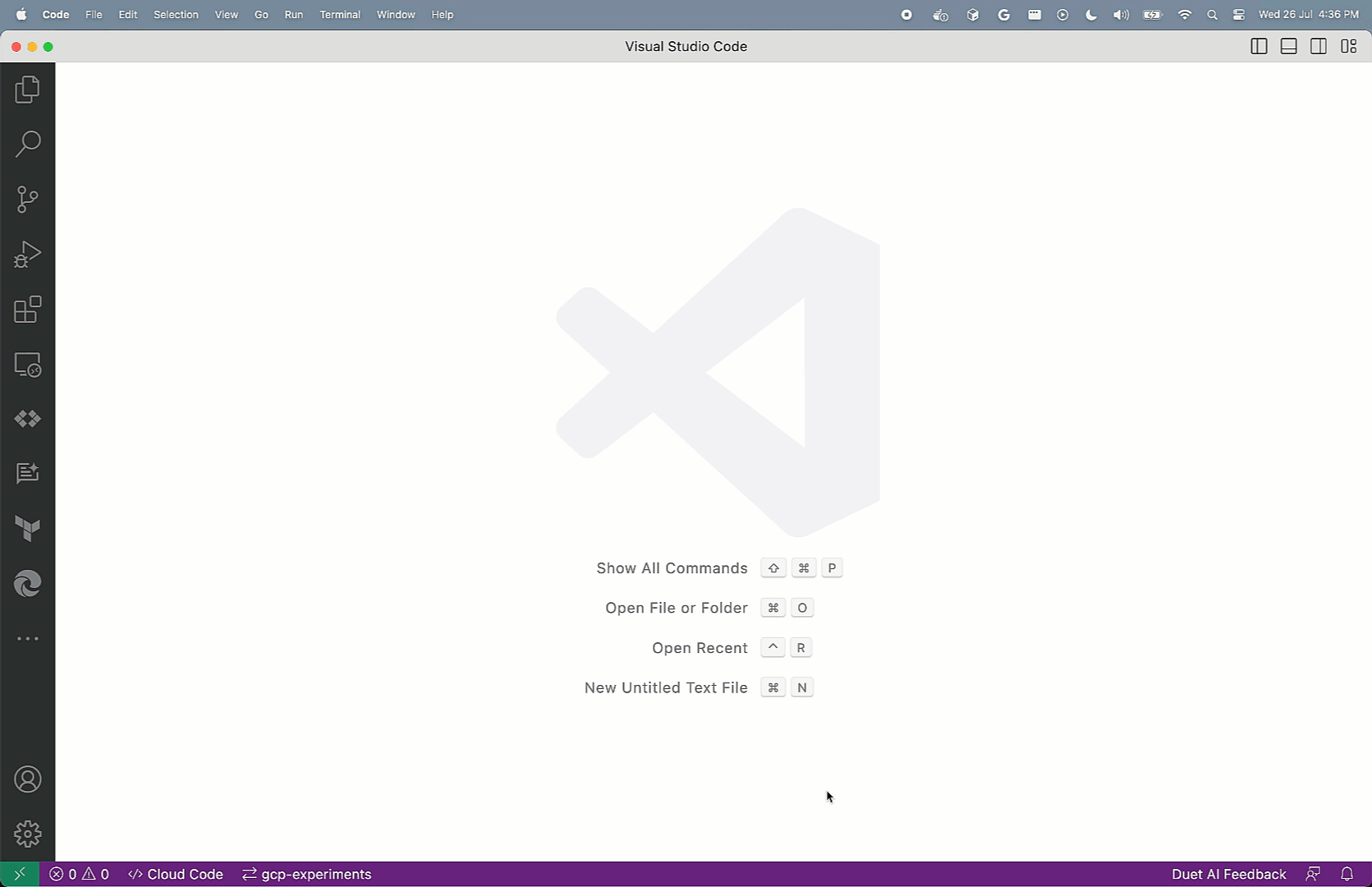Select gcp-experiments project in status bar

[x=306, y=874]
